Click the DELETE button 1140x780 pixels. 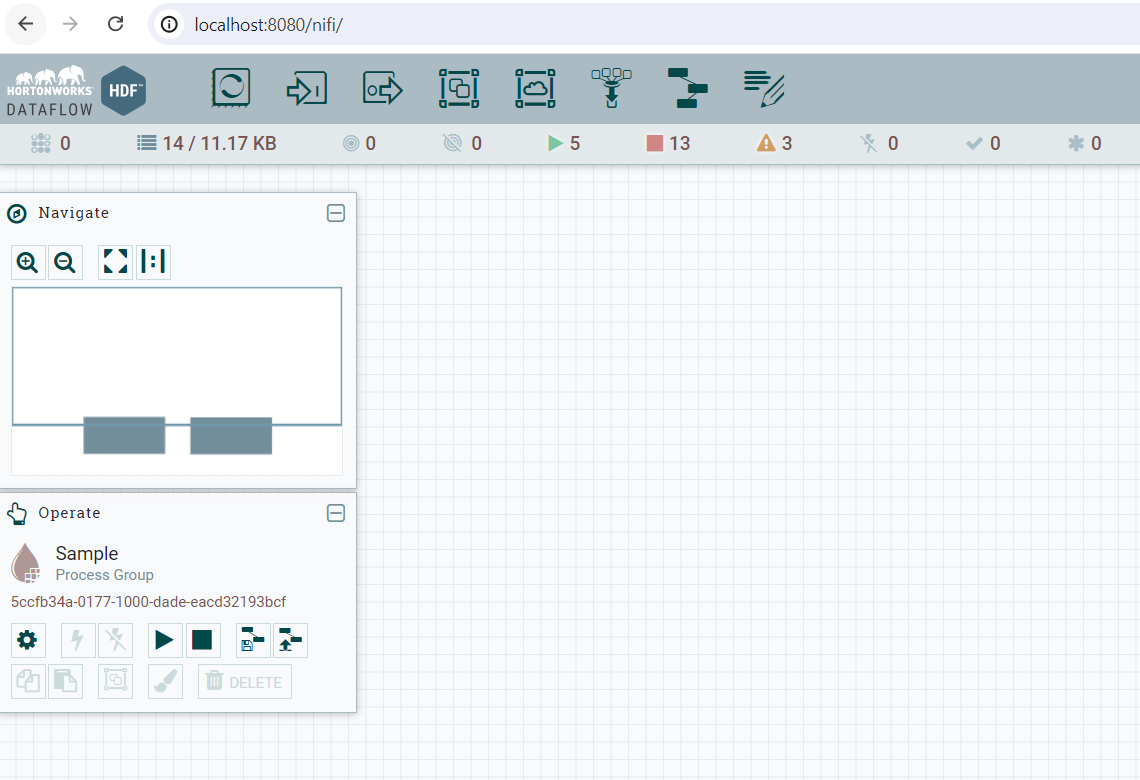coord(245,681)
